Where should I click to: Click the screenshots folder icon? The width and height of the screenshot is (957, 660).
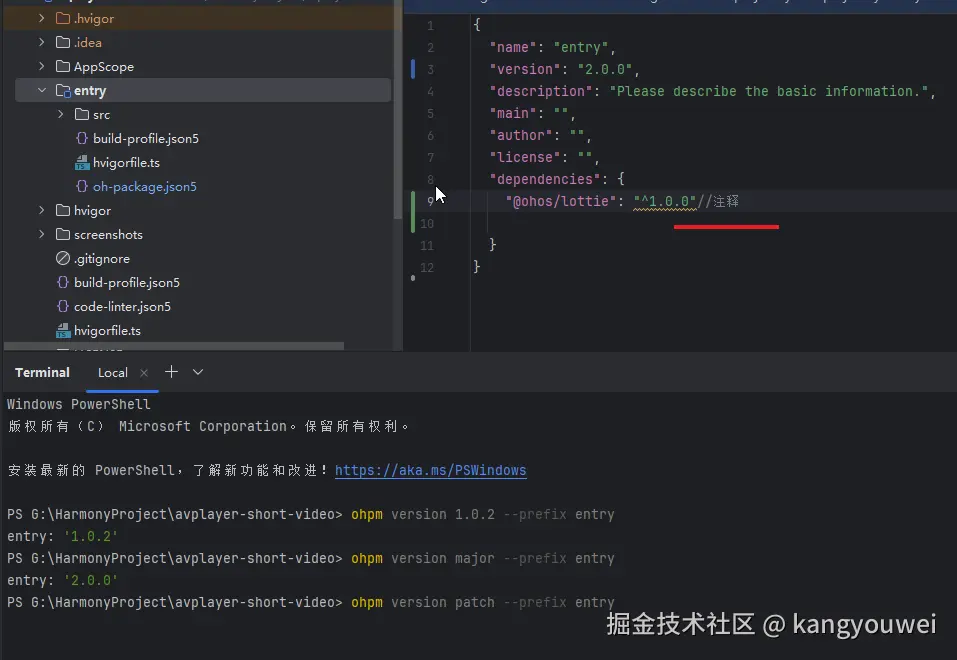click(x=63, y=234)
